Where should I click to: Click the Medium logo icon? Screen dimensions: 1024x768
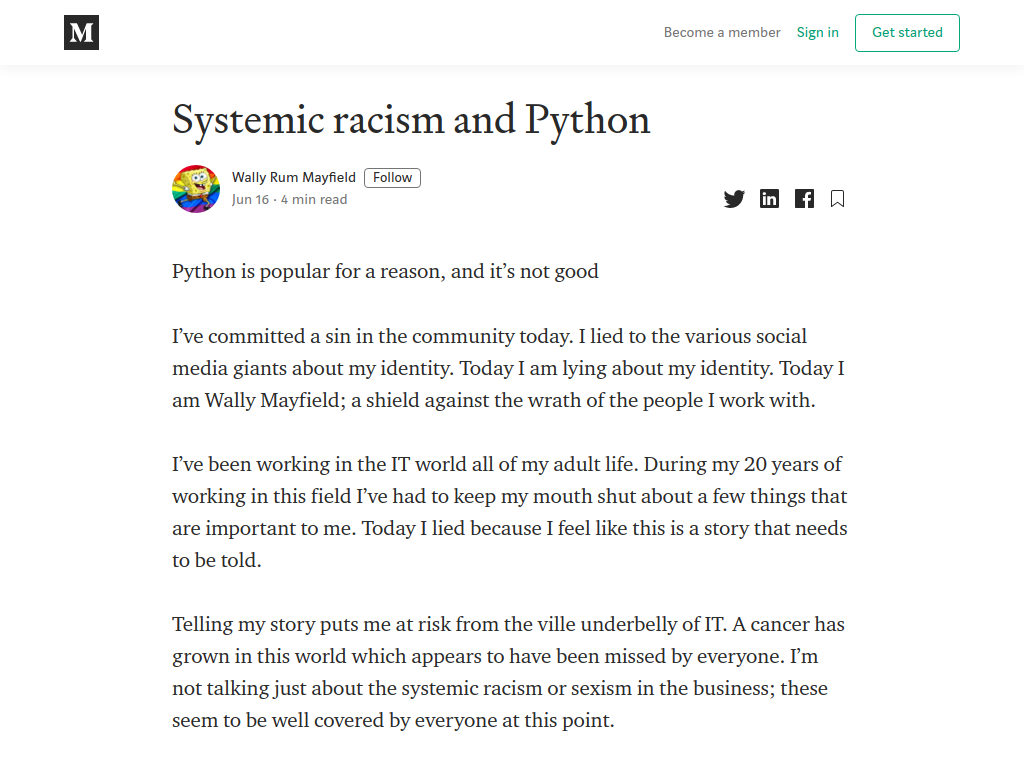(x=82, y=33)
